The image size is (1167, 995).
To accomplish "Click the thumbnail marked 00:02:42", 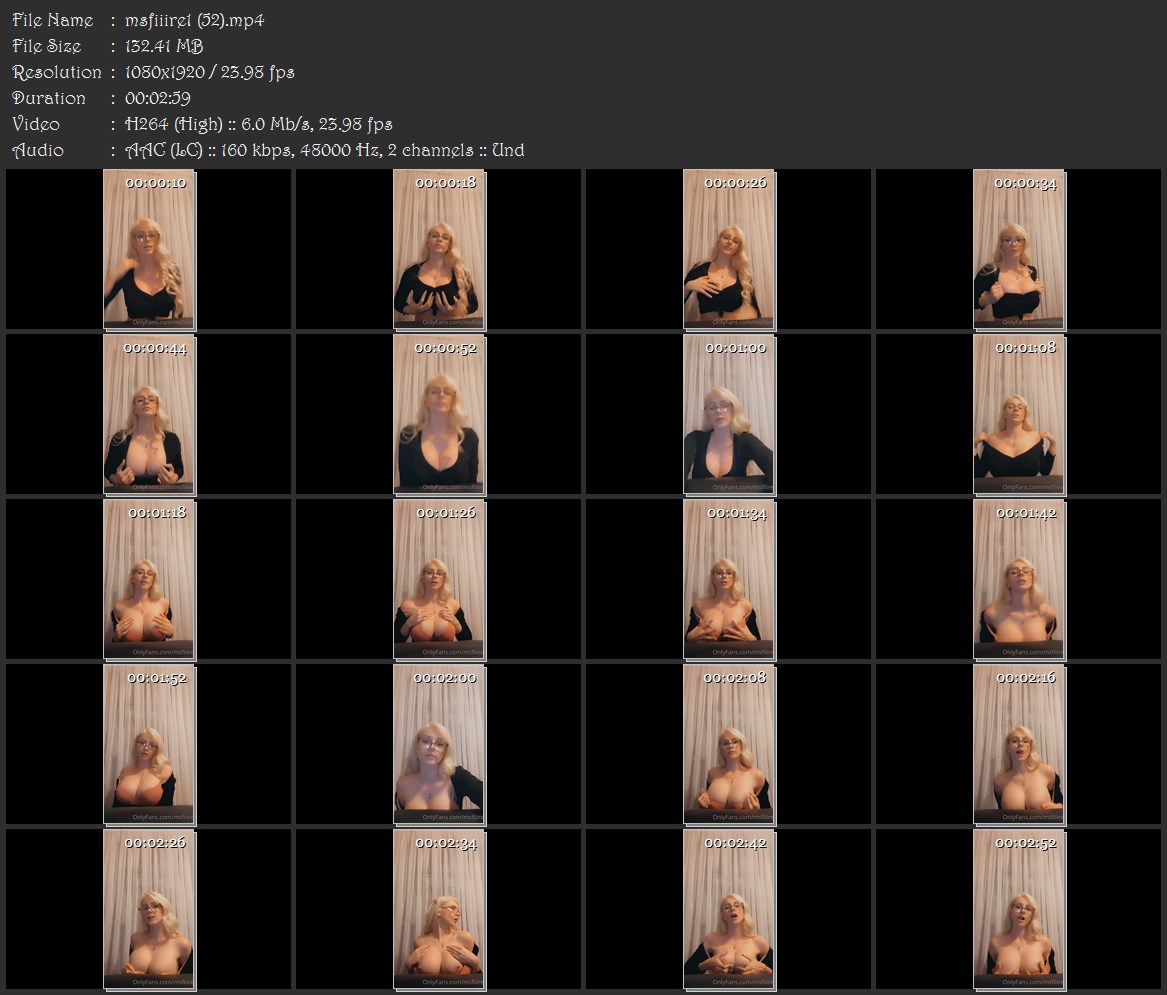I will click(729, 910).
